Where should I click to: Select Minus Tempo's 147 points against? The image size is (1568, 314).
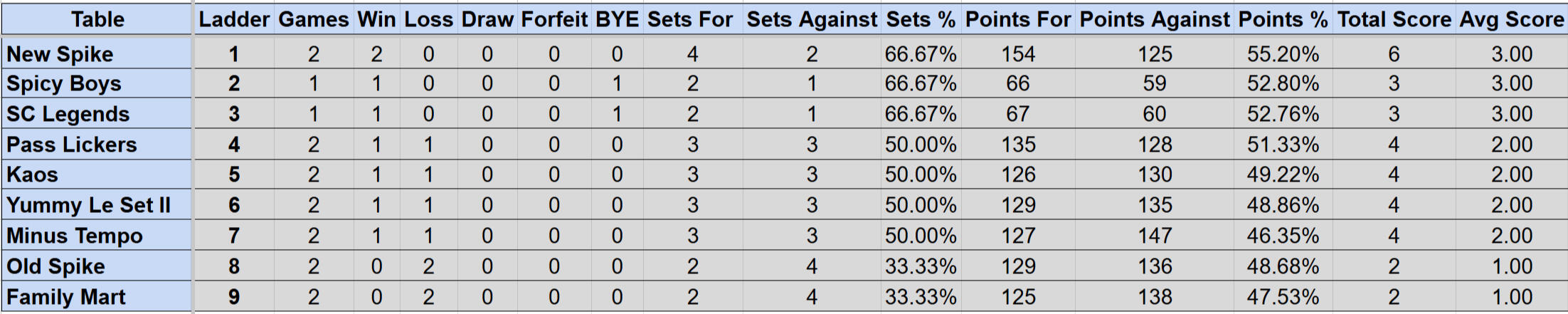1155,236
